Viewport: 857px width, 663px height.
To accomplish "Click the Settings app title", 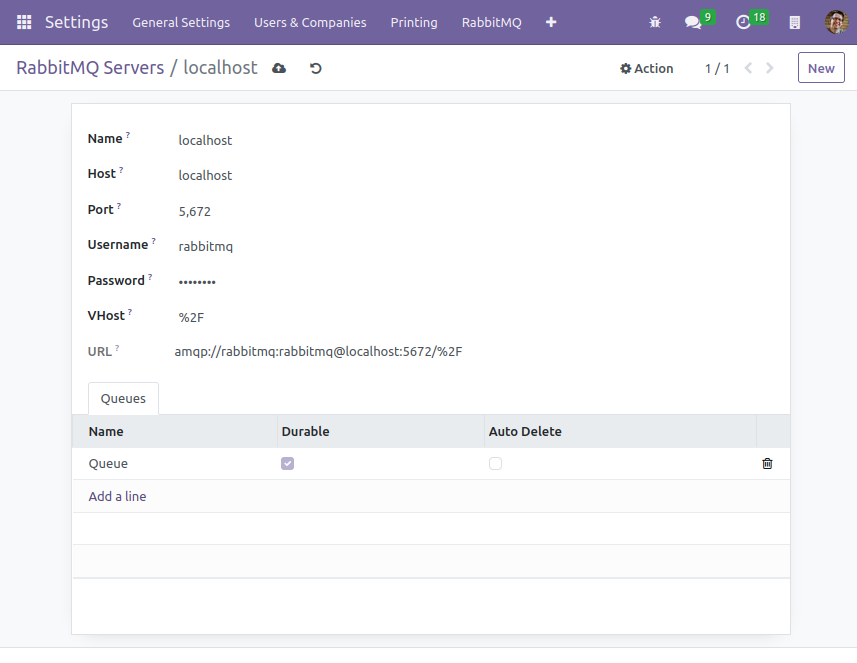I will pos(77,22).
